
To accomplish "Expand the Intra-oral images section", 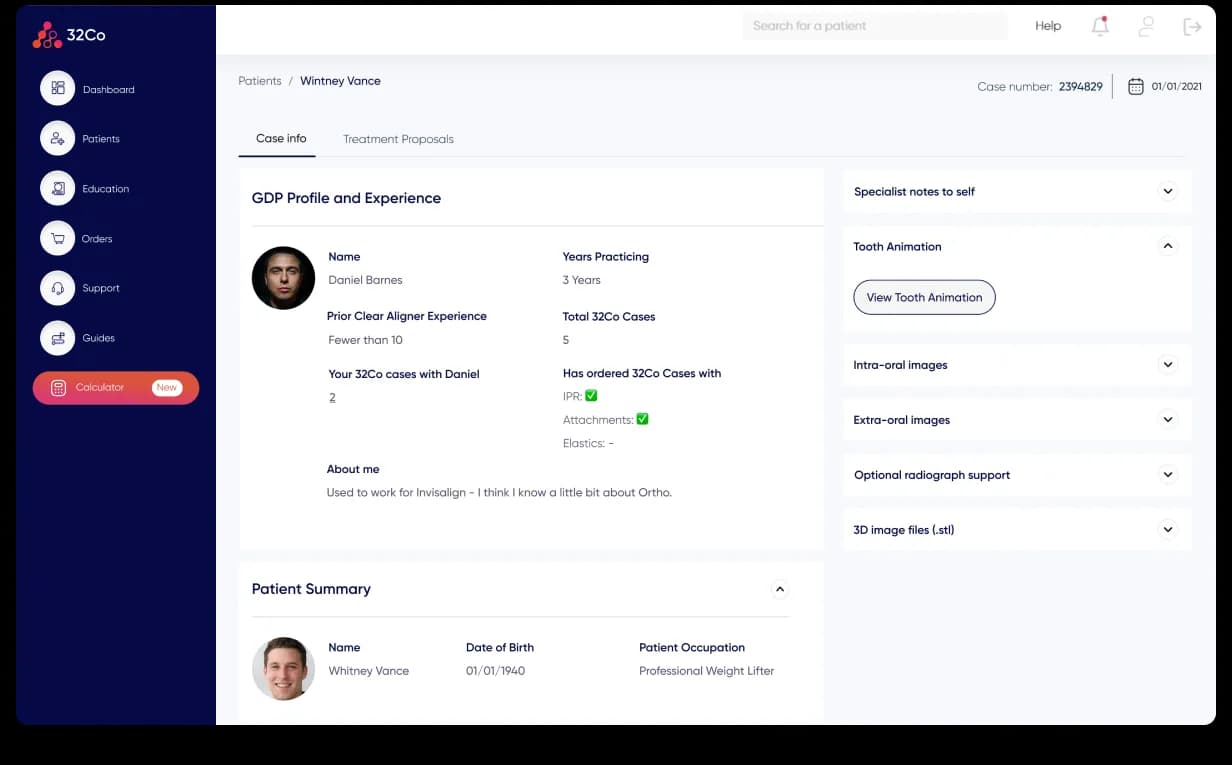I will tap(1167, 365).
